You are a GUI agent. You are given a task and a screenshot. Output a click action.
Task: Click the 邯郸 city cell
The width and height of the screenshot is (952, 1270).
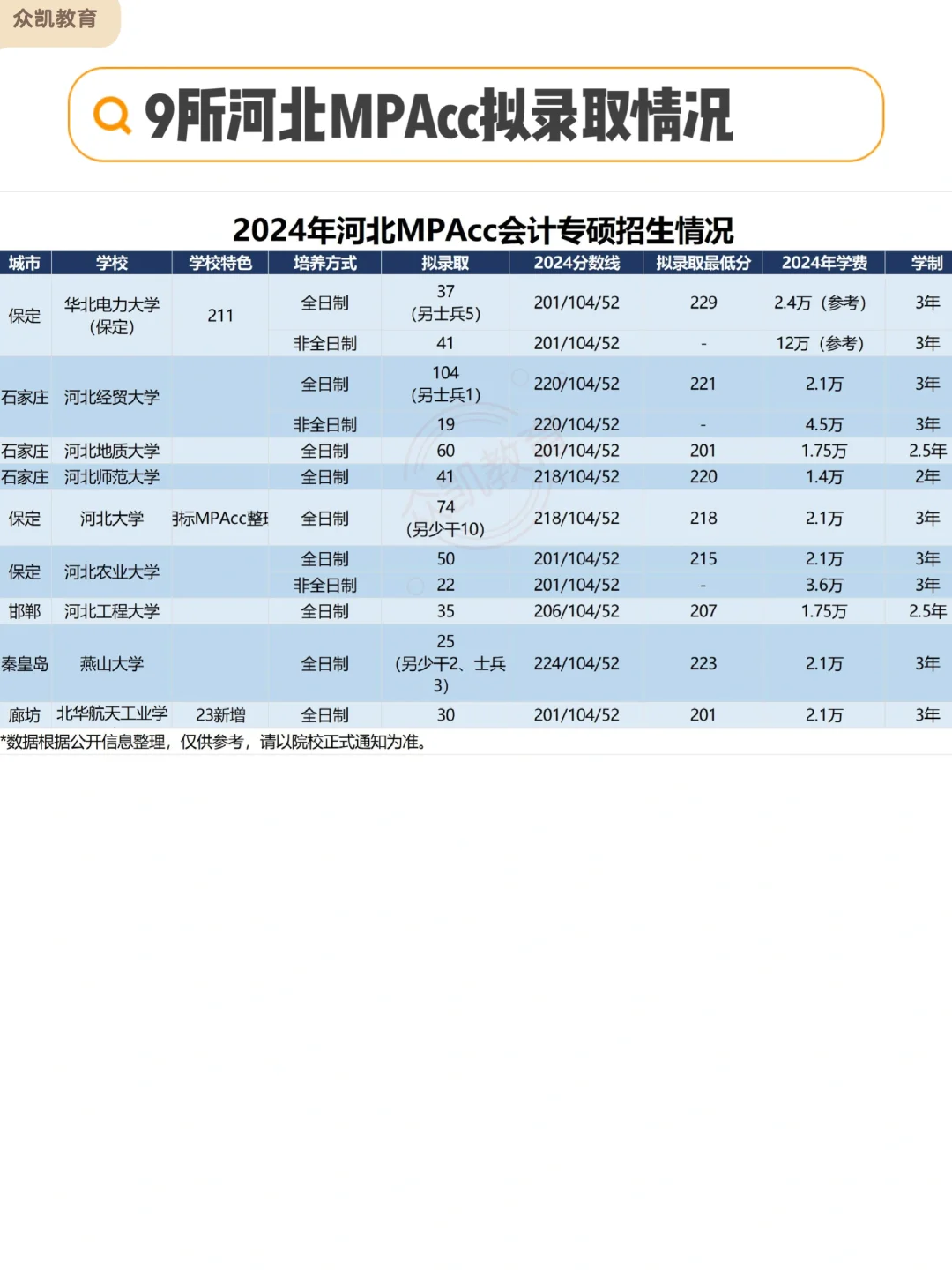click(25, 611)
